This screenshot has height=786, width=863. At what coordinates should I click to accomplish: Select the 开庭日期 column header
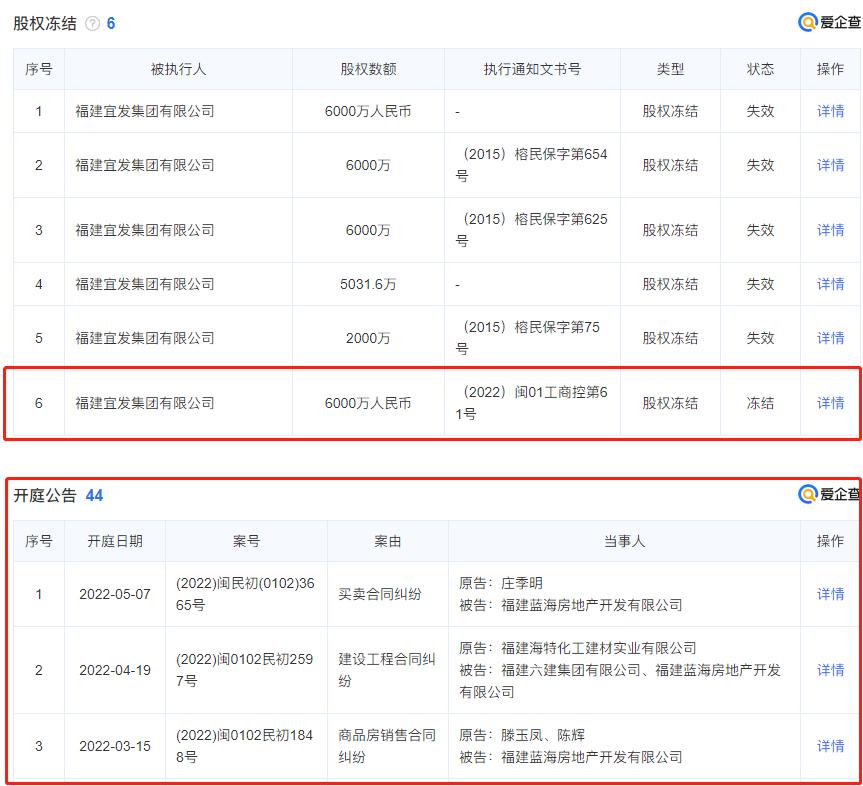pyautogui.click(x=114, y=540)
